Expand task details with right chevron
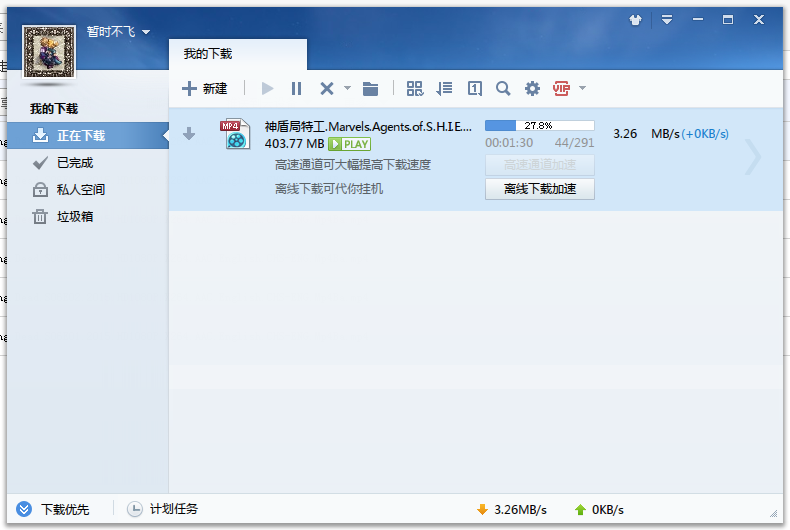Viewport: 790px width, 530px height. click(x=753, y=157)
